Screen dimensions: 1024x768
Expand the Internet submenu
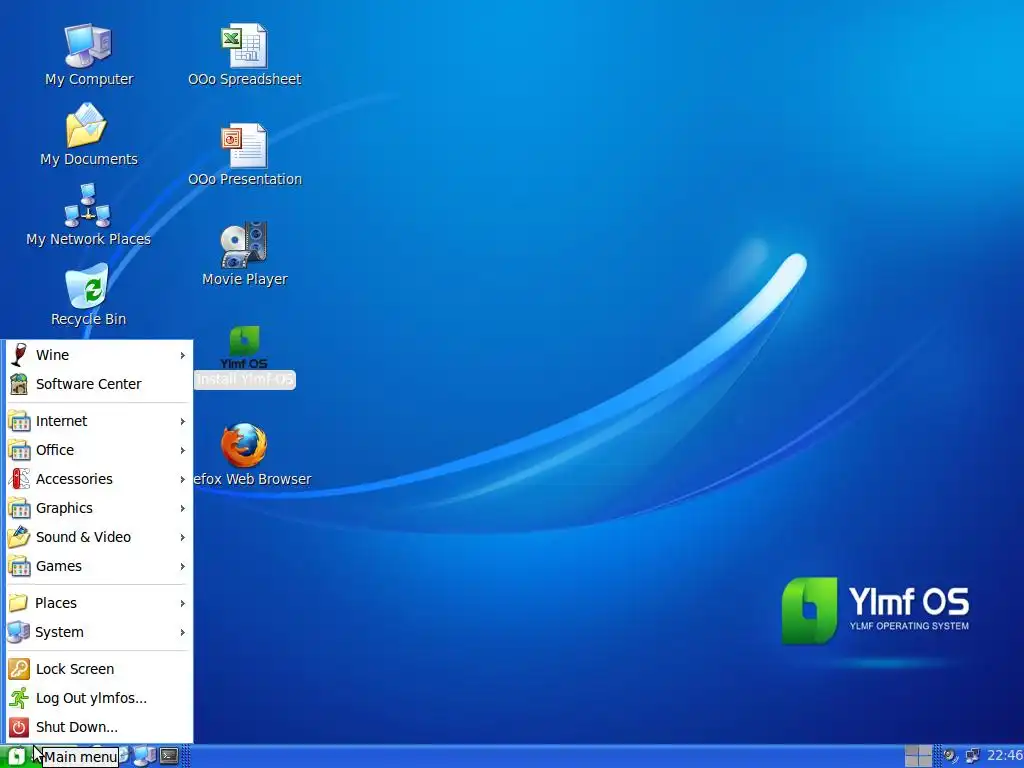tap(99, 421)
